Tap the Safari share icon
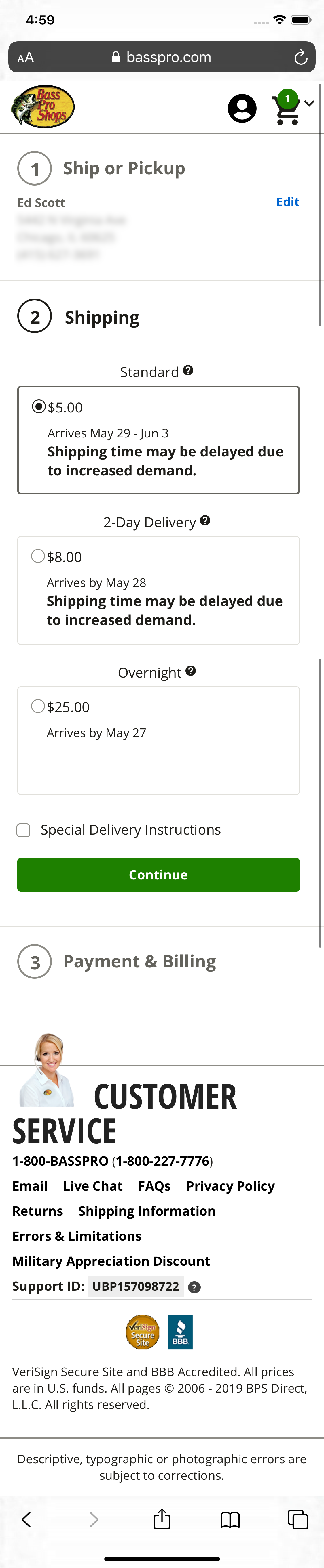This screenshot has height=1568, width=324. 162,1519
